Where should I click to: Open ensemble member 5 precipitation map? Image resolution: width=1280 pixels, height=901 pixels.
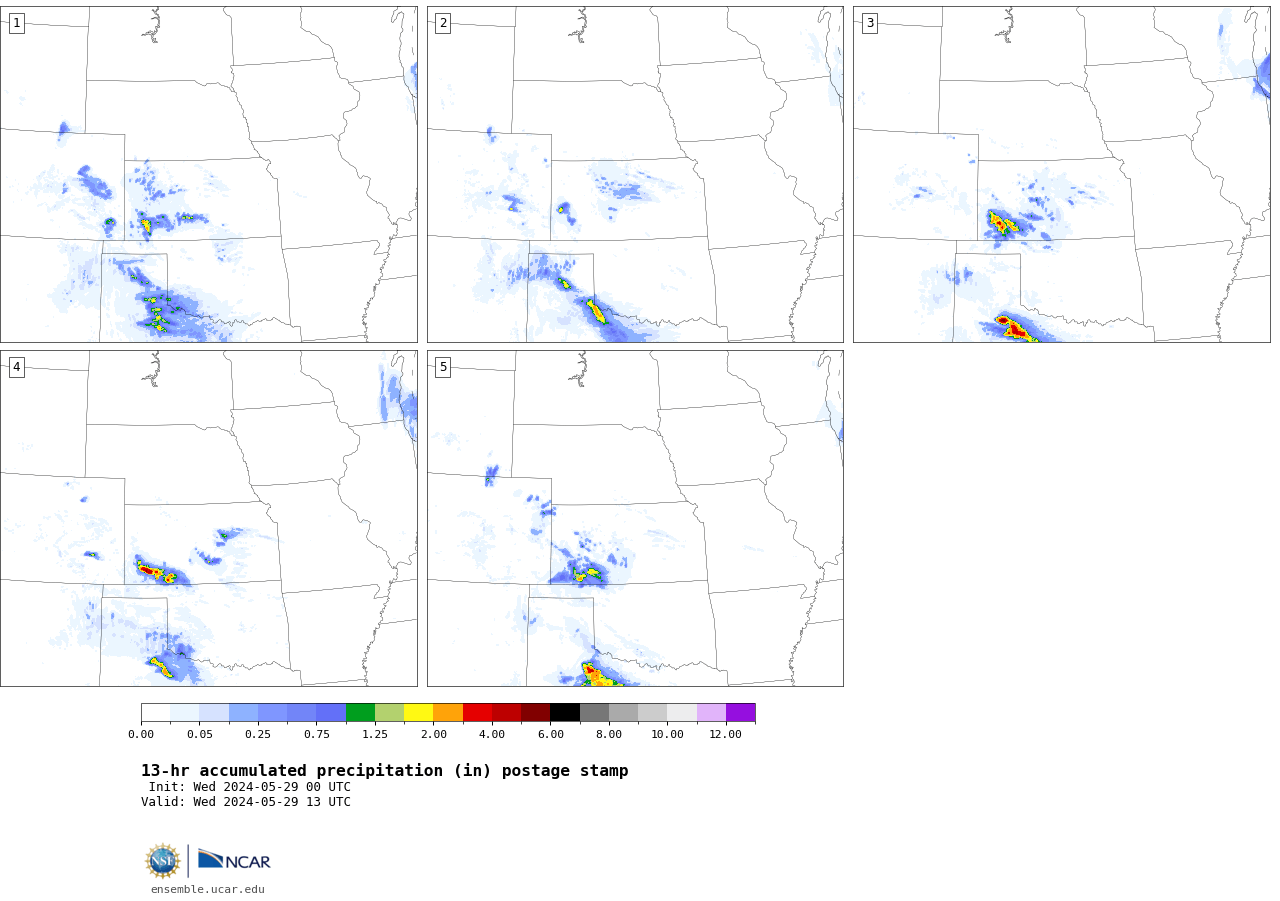click(635, 518)
